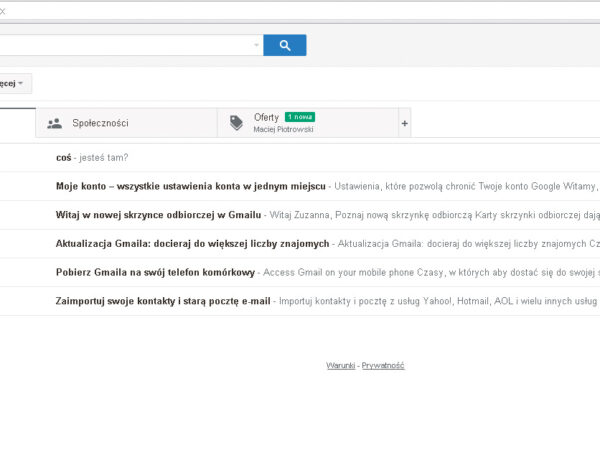Expand the Więcej dropdown menu
Screen dimensions: 600x450
(14, 83)
